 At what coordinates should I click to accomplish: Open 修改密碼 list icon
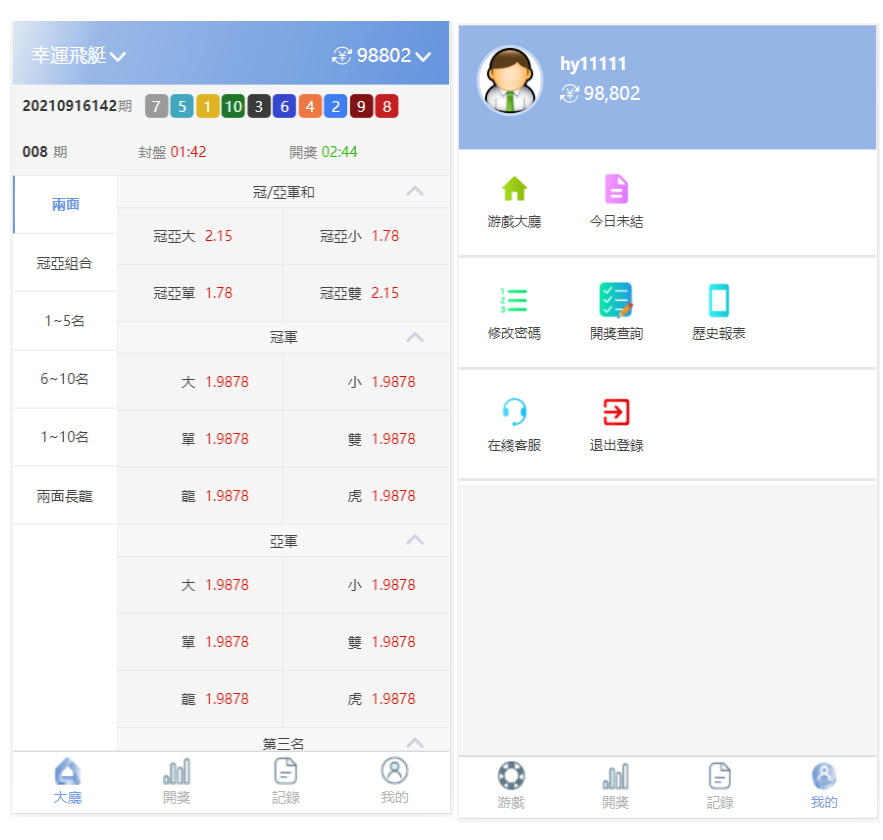coord(514,300)
